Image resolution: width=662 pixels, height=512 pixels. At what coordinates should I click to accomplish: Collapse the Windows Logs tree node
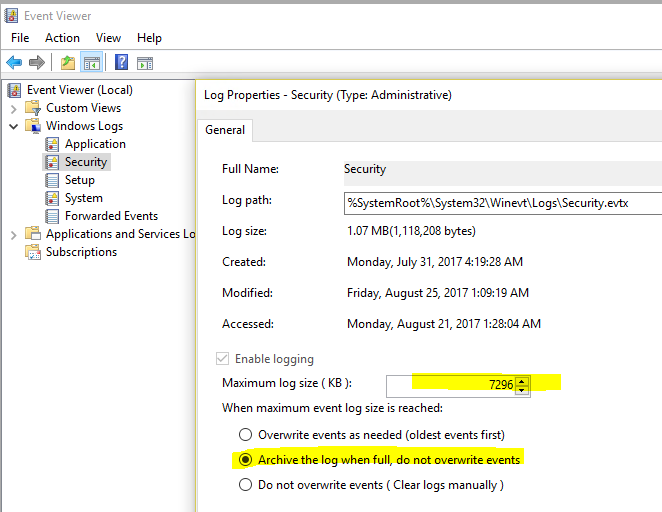(x=14, y=126)
